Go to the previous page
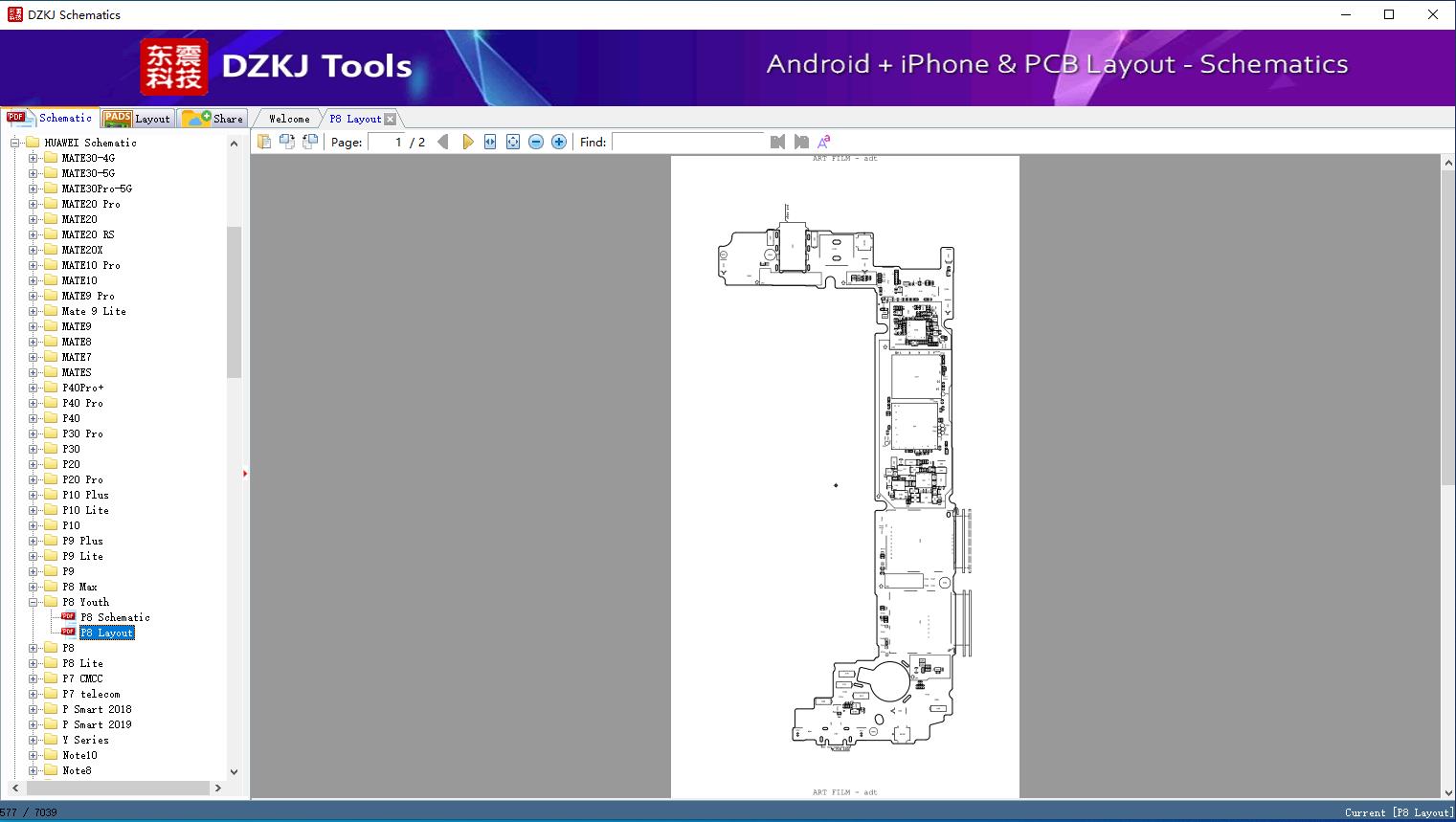Image resolution: width=1456 pixels, height=822 pixels. pos(443,142)
